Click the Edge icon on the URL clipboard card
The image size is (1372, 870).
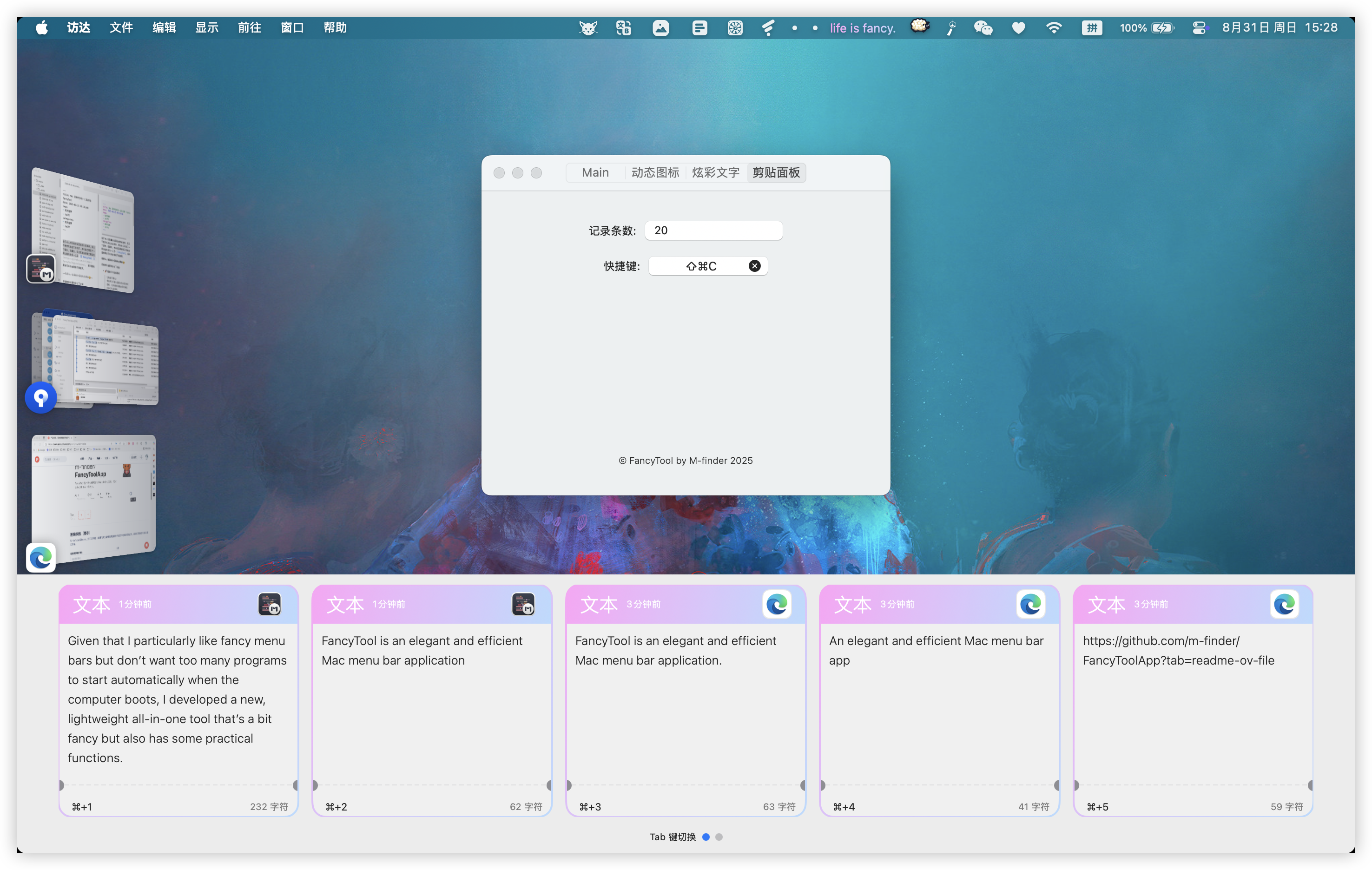pos(1286,605)
